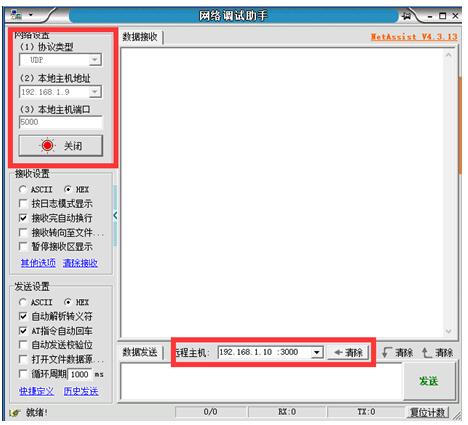Image resolution: width=468 pixels, height=425 pixels.
Task: Click the down-arrow 清除 icon near send area
Action: point(387,352)
